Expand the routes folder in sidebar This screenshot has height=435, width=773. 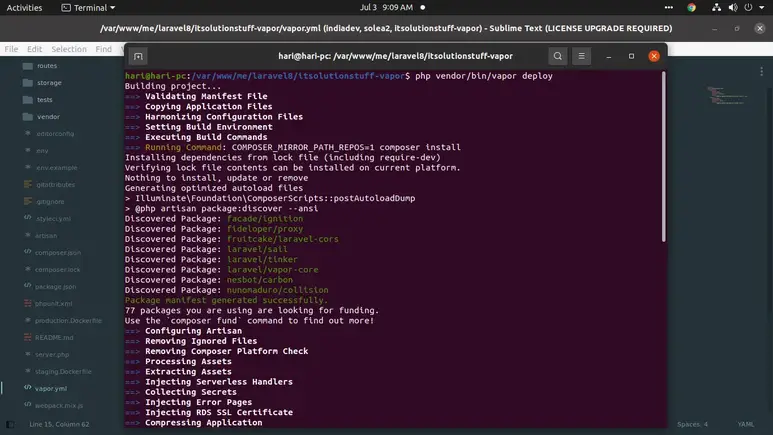[x=47, y=66]
